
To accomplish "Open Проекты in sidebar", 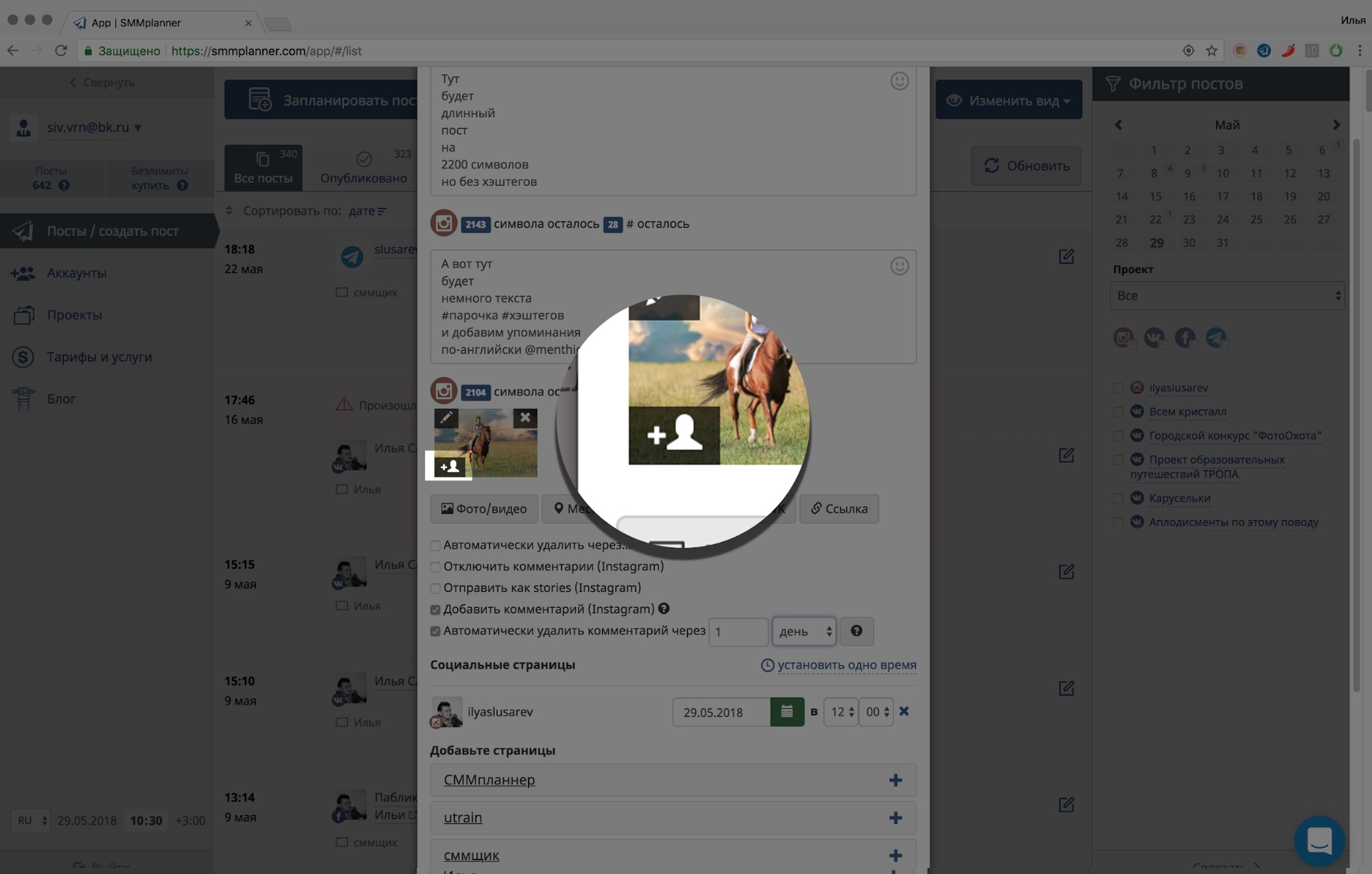I will (x=74, y=315).
